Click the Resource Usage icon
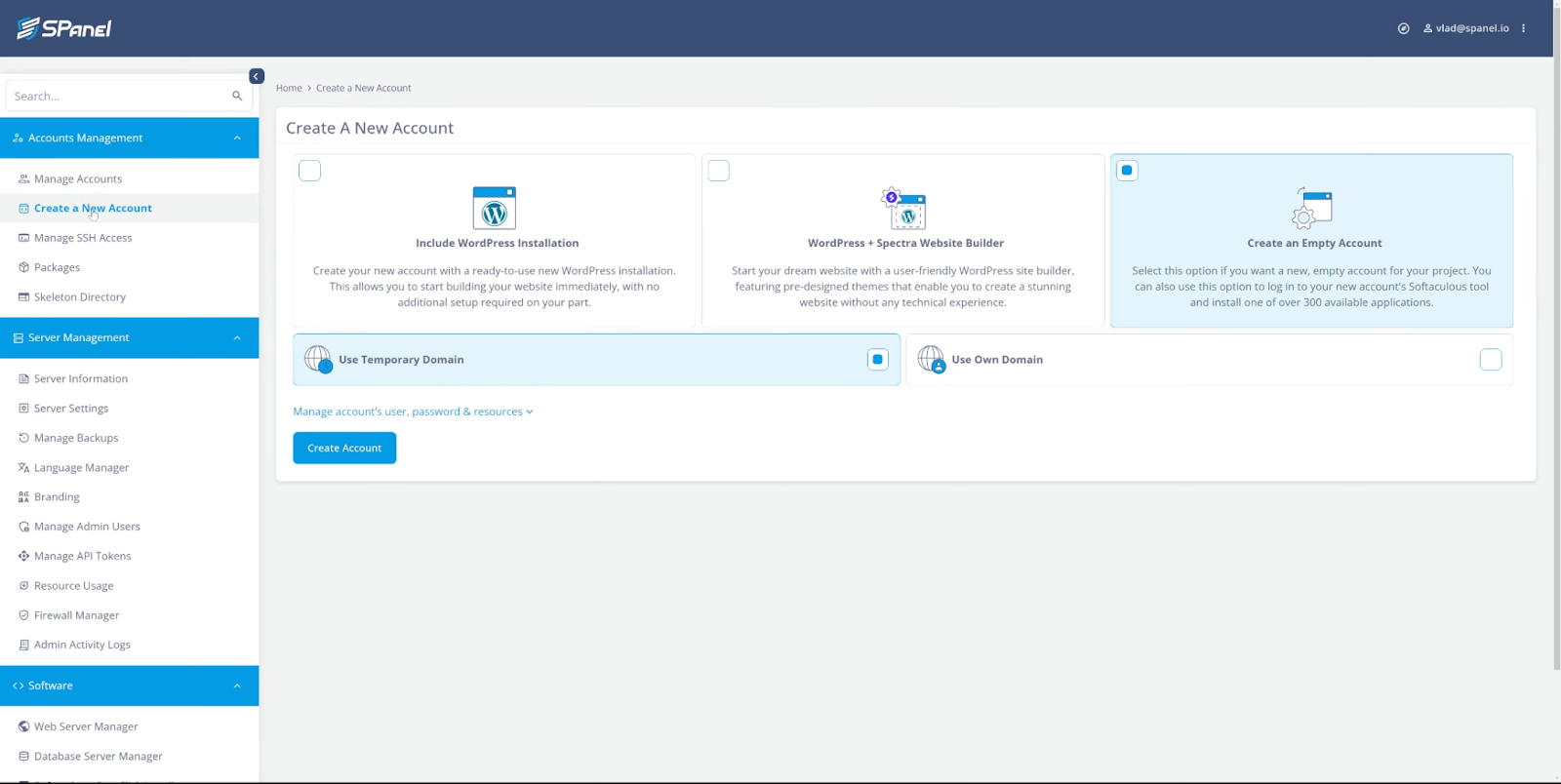 (23, 585)
